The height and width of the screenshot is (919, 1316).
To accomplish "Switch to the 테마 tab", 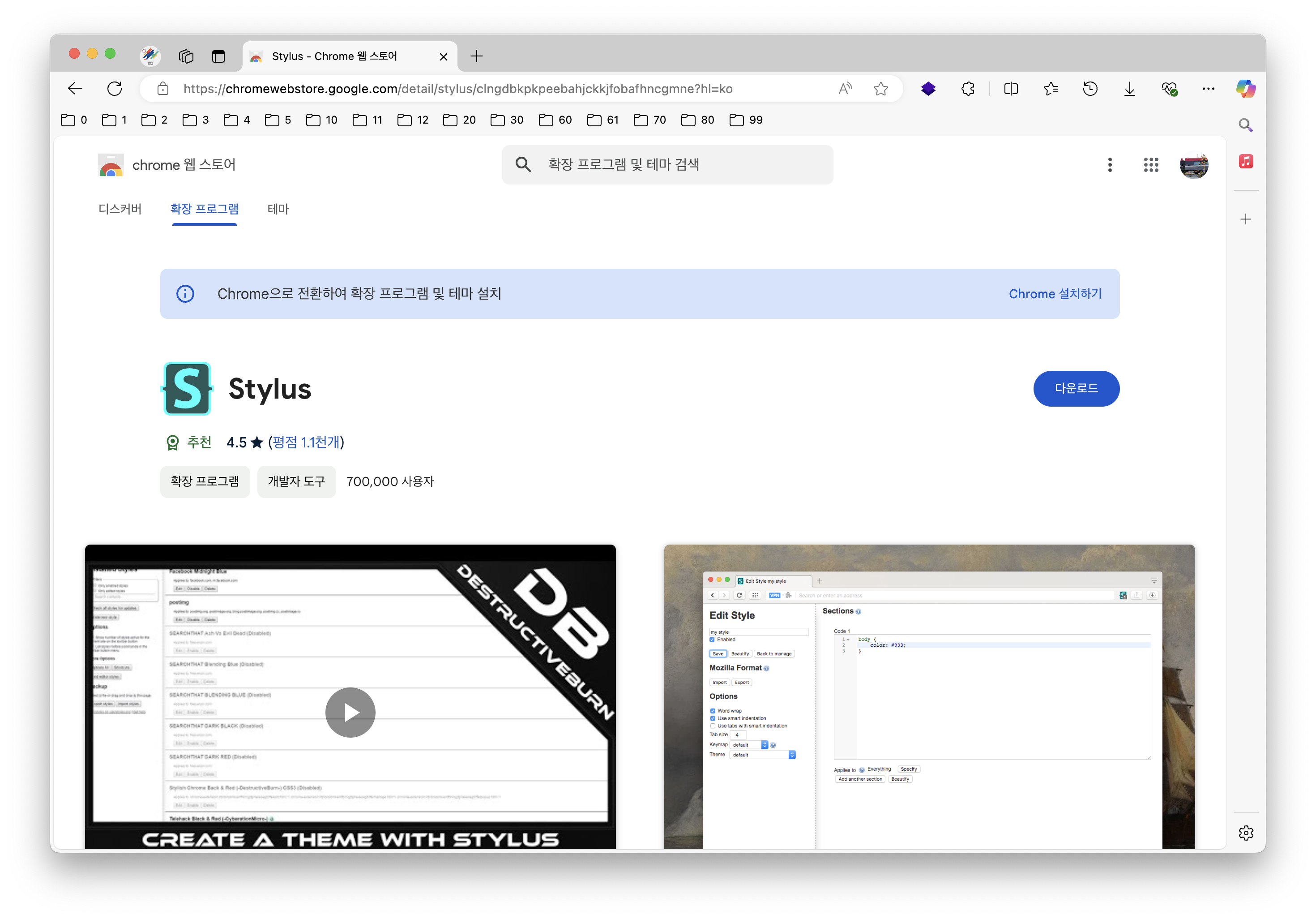I will point(278,209).
